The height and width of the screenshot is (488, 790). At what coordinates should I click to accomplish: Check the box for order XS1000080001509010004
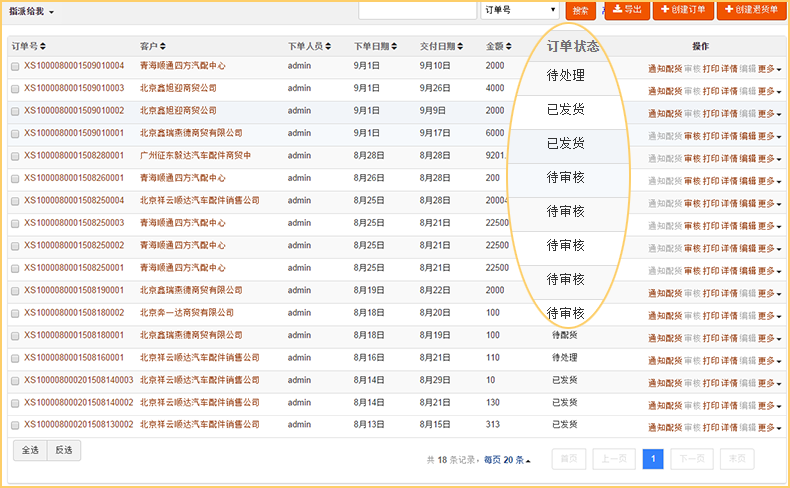[15, 66]
